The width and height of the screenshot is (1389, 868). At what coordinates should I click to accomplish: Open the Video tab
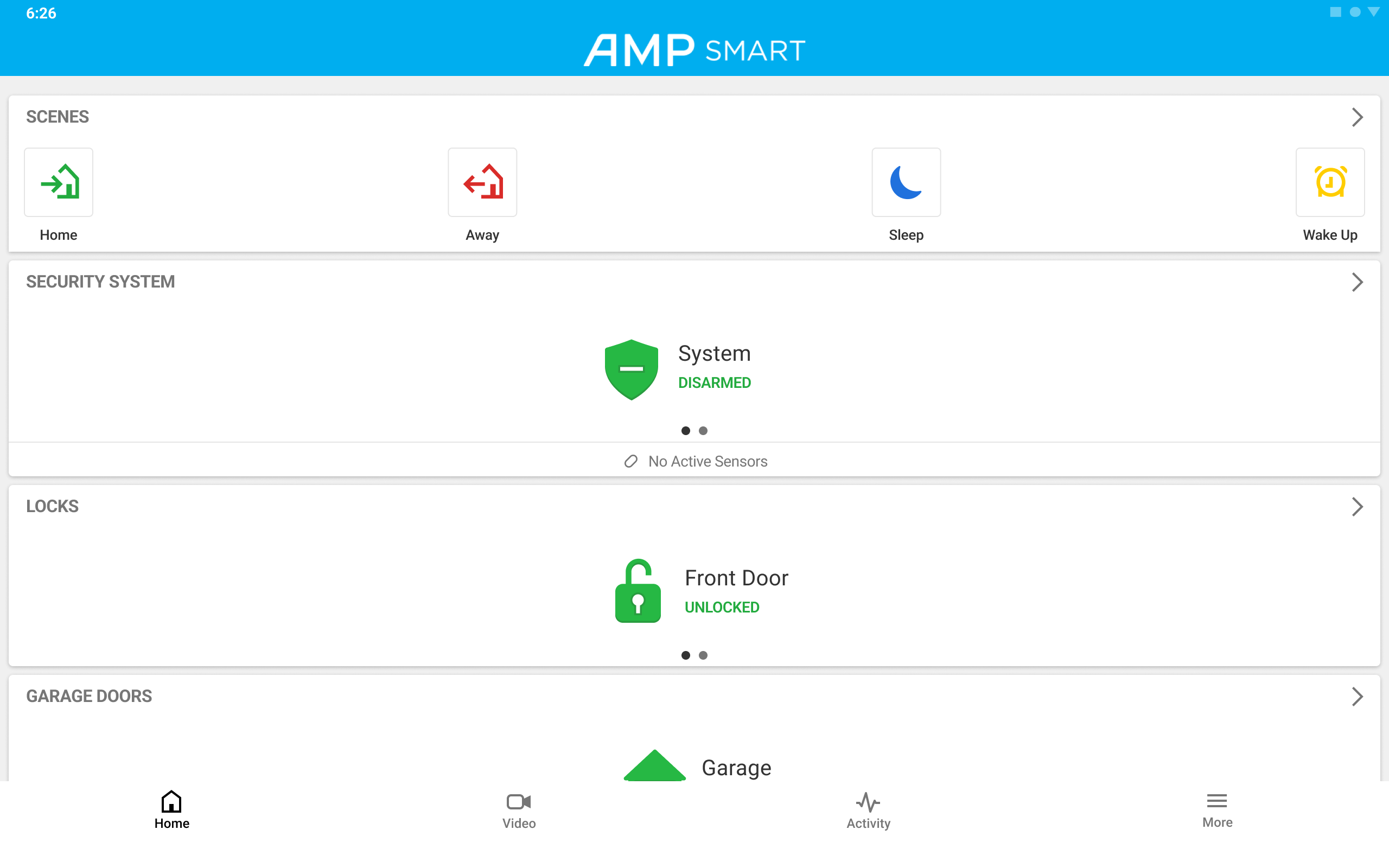pyautogui.click(x=519, y=810)
